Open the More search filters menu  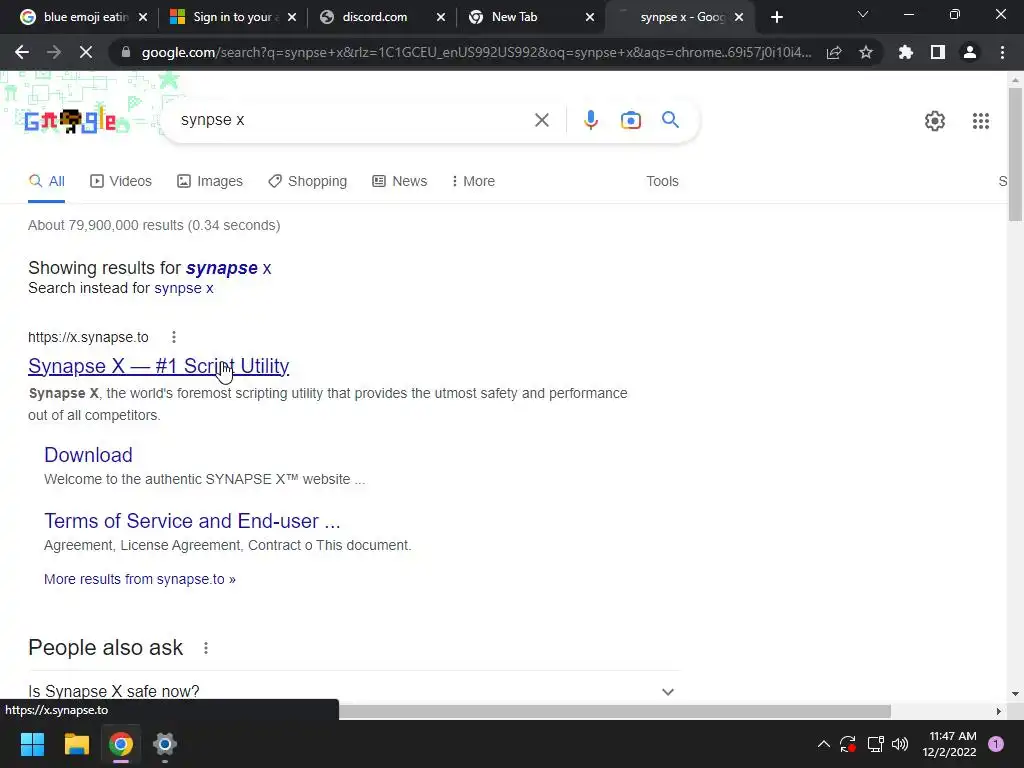pos(473,181)
